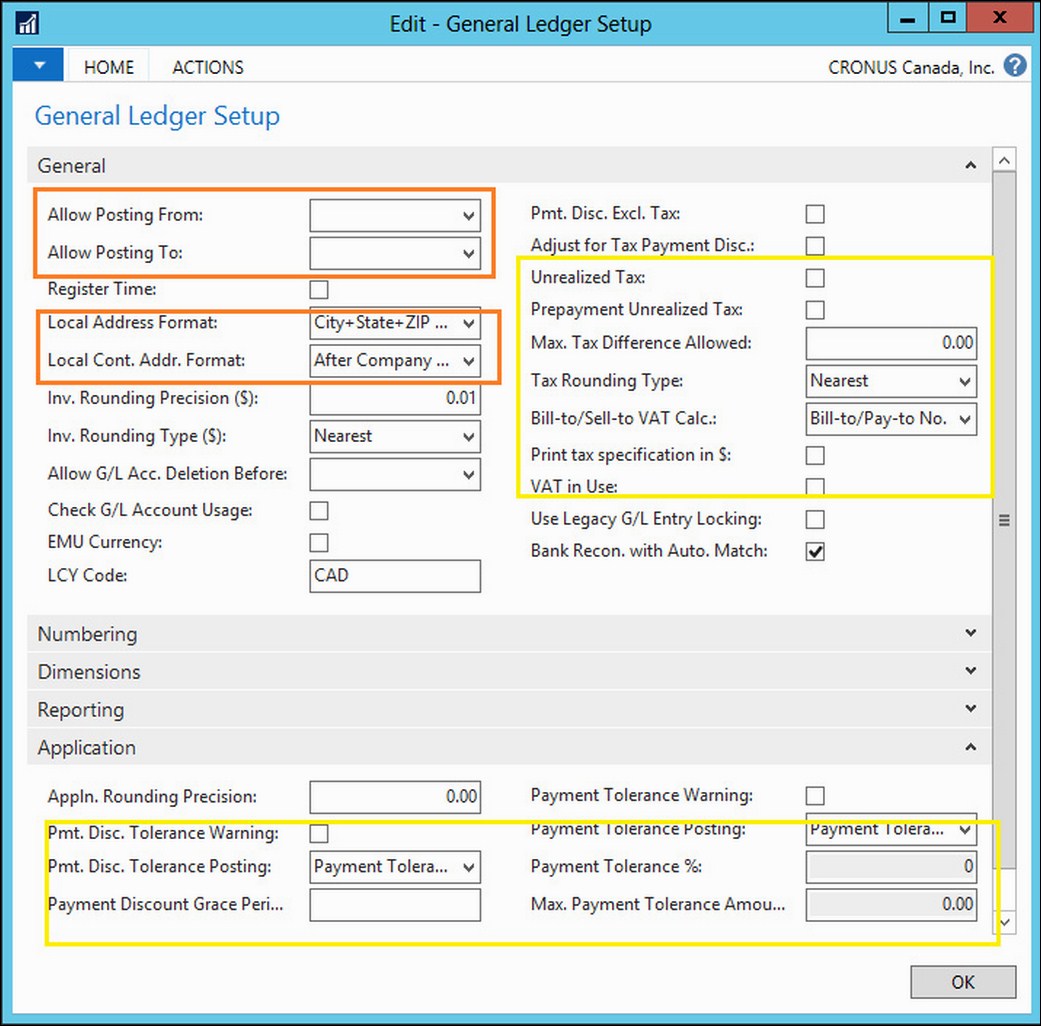Click the scroll up arrow of the page scrollbar

click(1004, 160)
